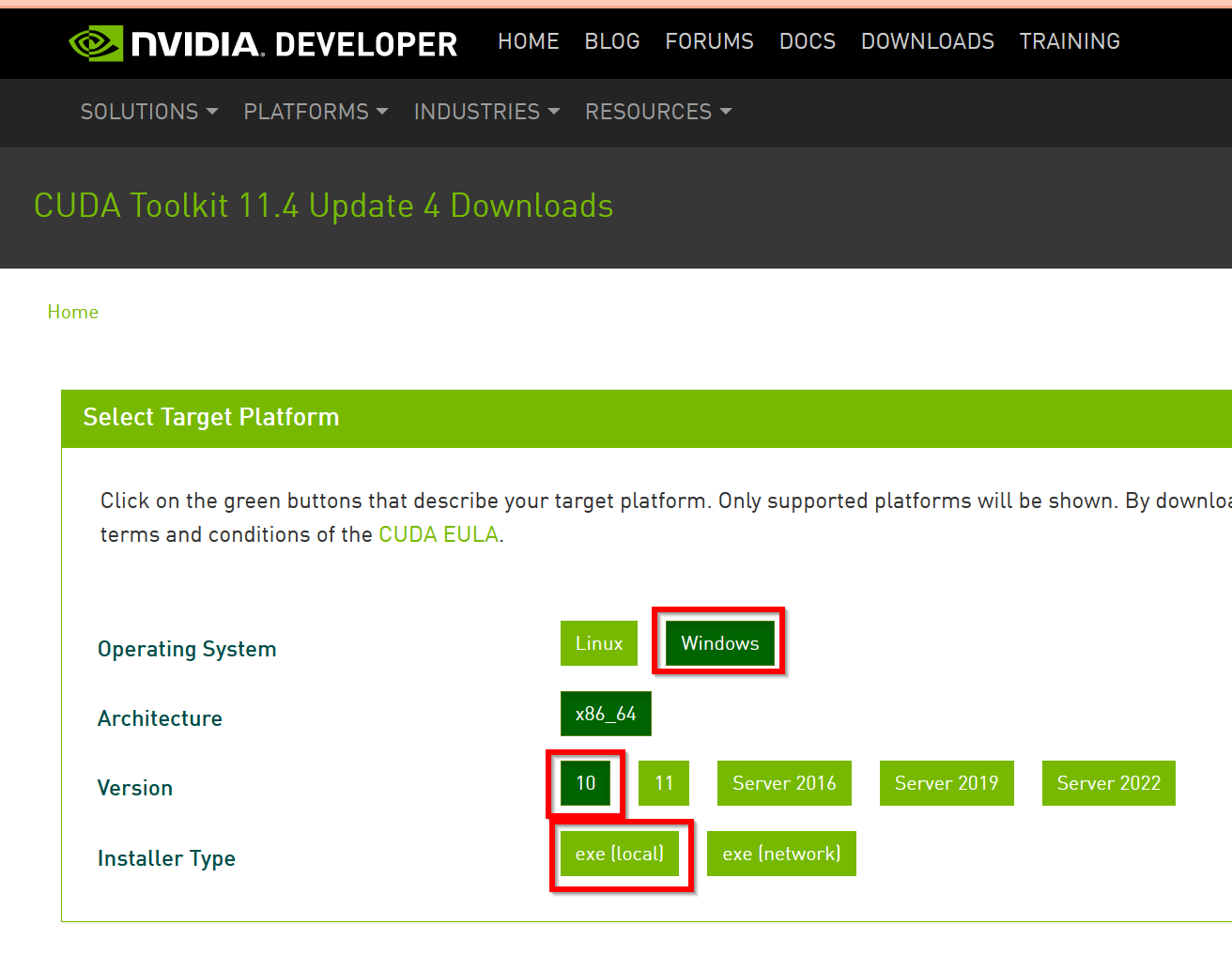Navigate to DOCS
The image size is (1232, 955).
(x=808, y=41)
